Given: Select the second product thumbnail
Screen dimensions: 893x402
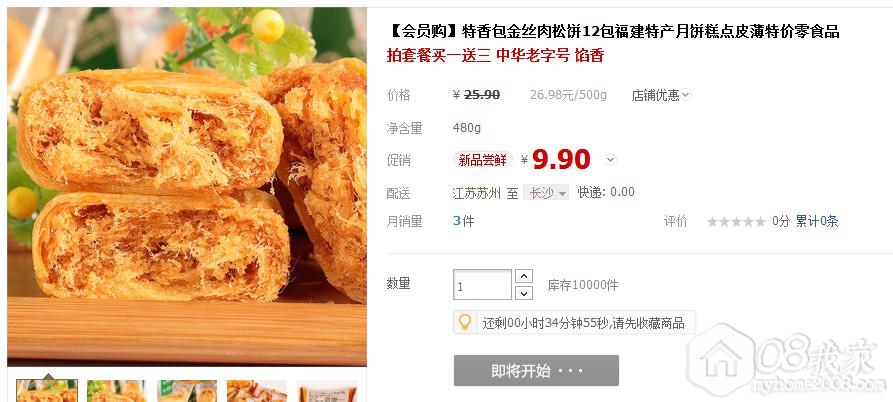Looking at the screenshot, I should coord(117,391).
